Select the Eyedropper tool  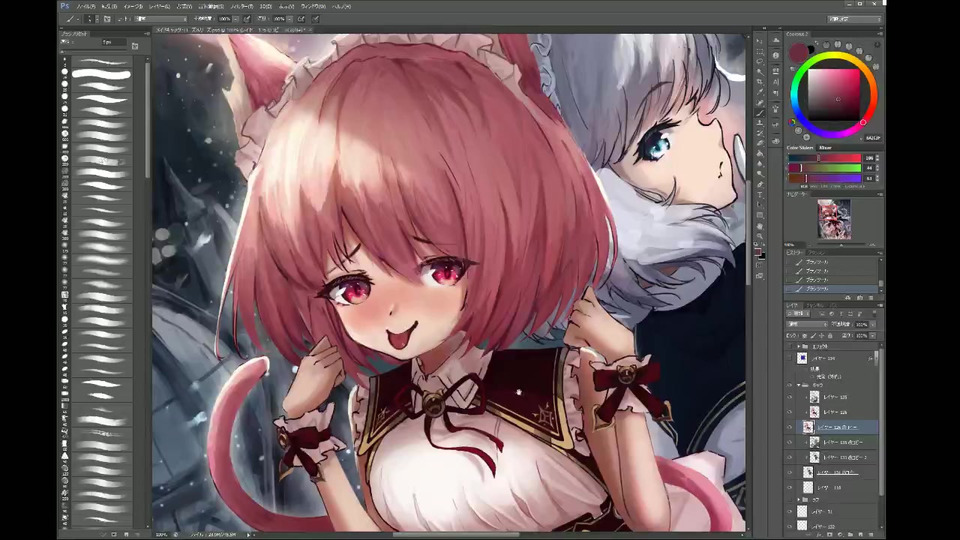(x=760, y=91)
